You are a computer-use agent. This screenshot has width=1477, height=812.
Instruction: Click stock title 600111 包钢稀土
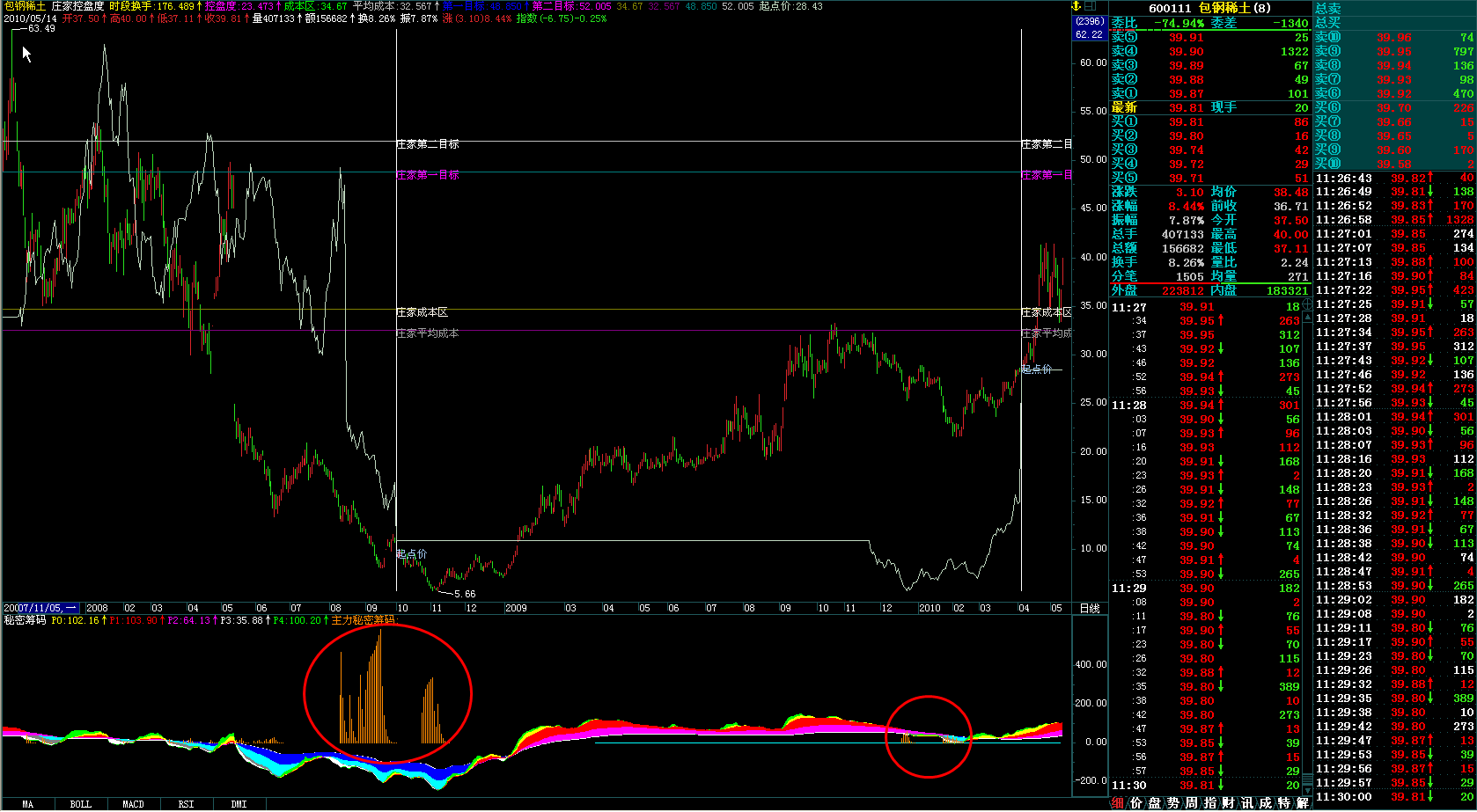[x=1210, y=8]
